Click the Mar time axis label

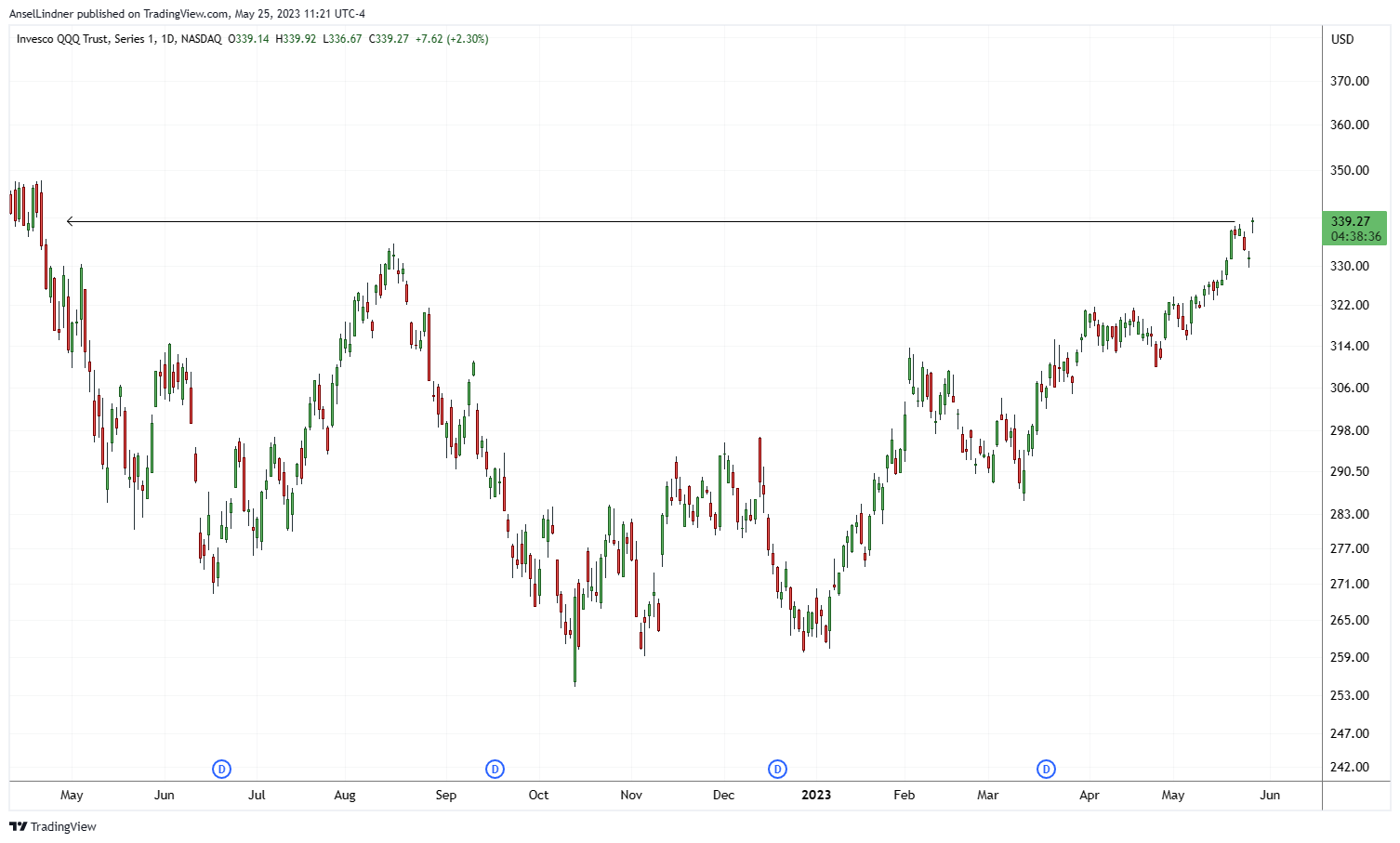(988, 795)
